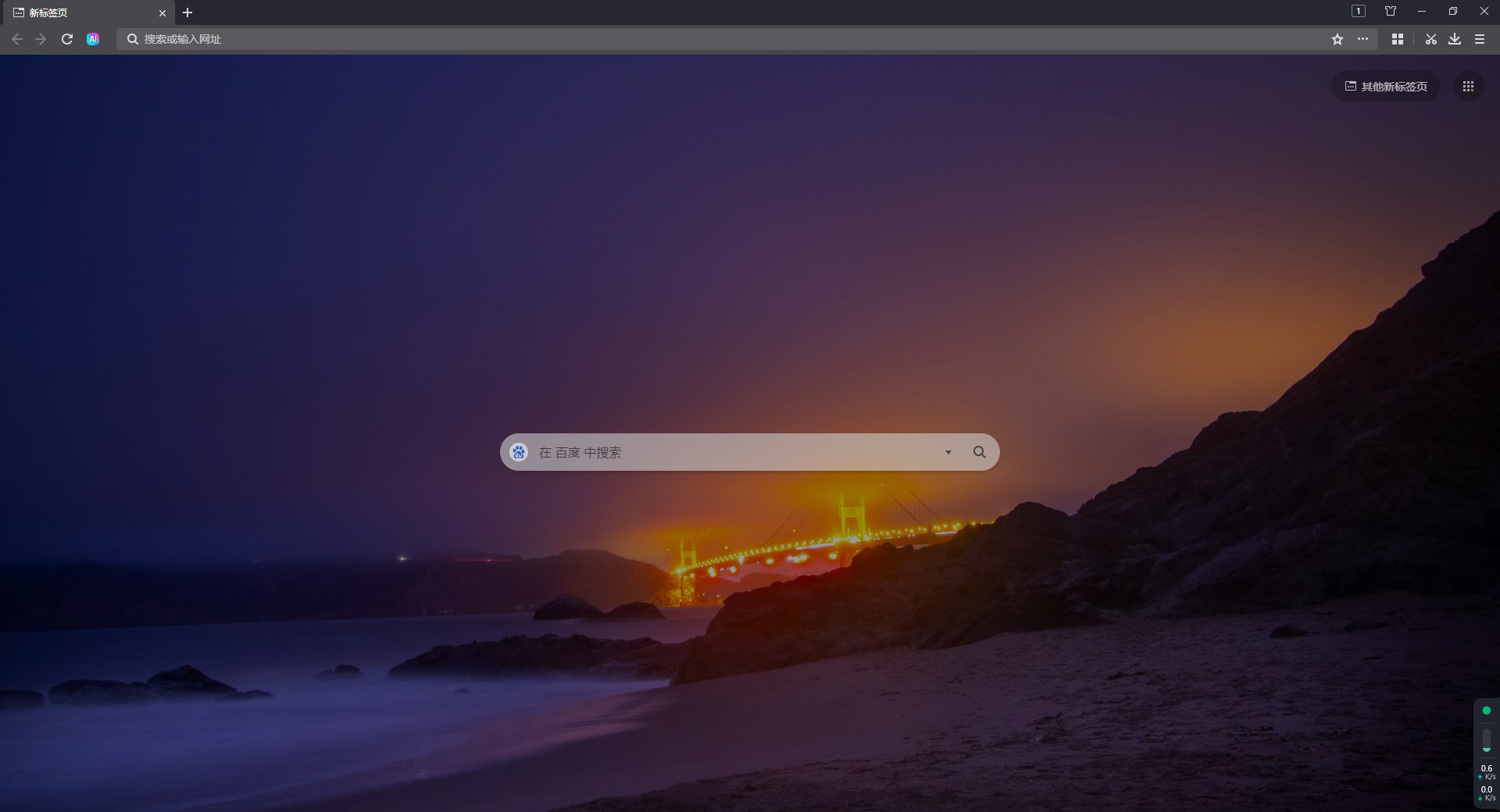Open the apps grid on new tab page
This screenshot has height=812, width=1500.
[x=1468, y=87]
